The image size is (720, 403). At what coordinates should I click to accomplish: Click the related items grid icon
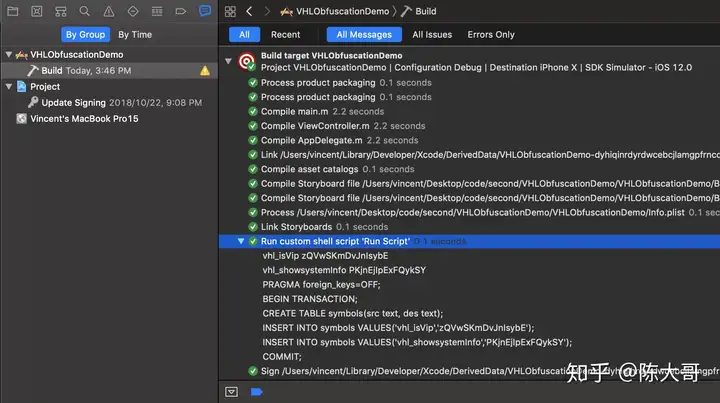231,11
